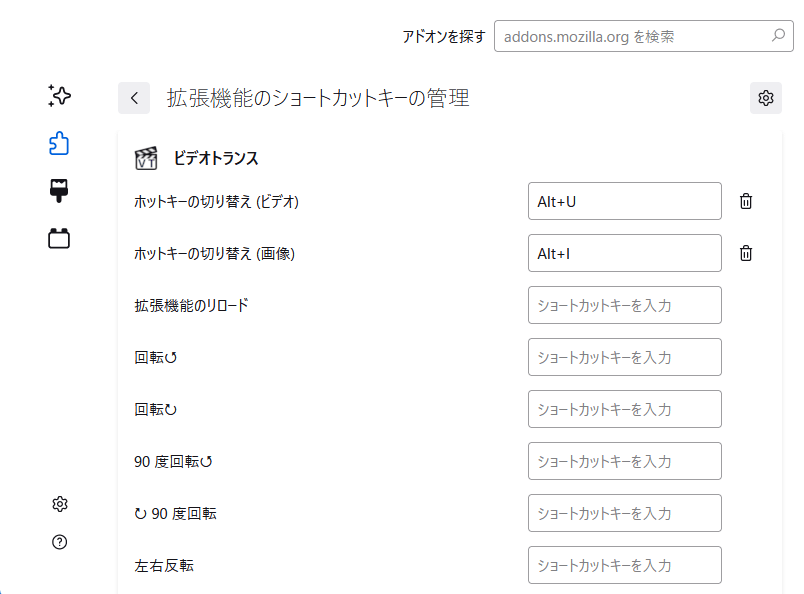The width and height of the screenshot is (804, 594).
Task: Focus the addons.mozilla.org search field
Action: (x=644, y=36)
